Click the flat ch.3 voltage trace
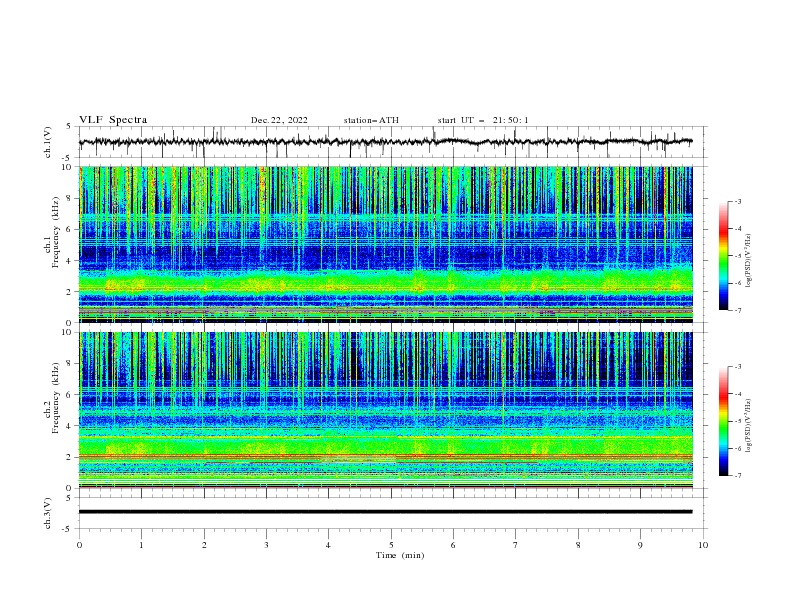The height and width of the screenshot is (612, 792). click(385, 512)
